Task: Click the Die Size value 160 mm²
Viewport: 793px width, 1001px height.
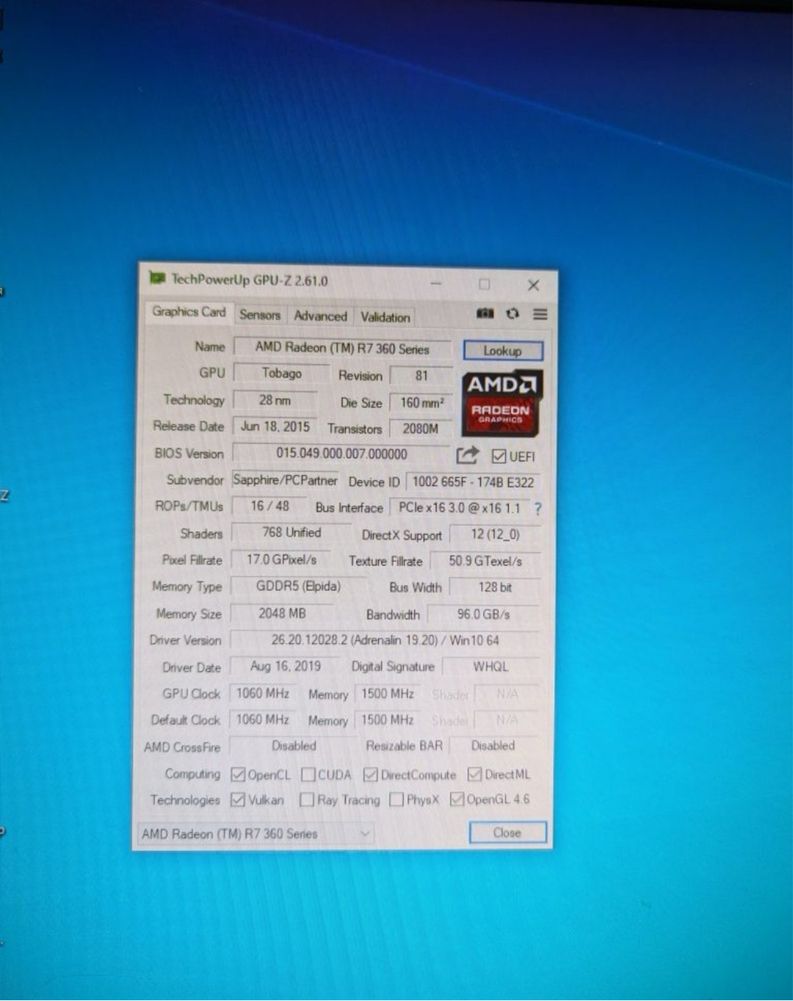Action: (x=422, y=403)
